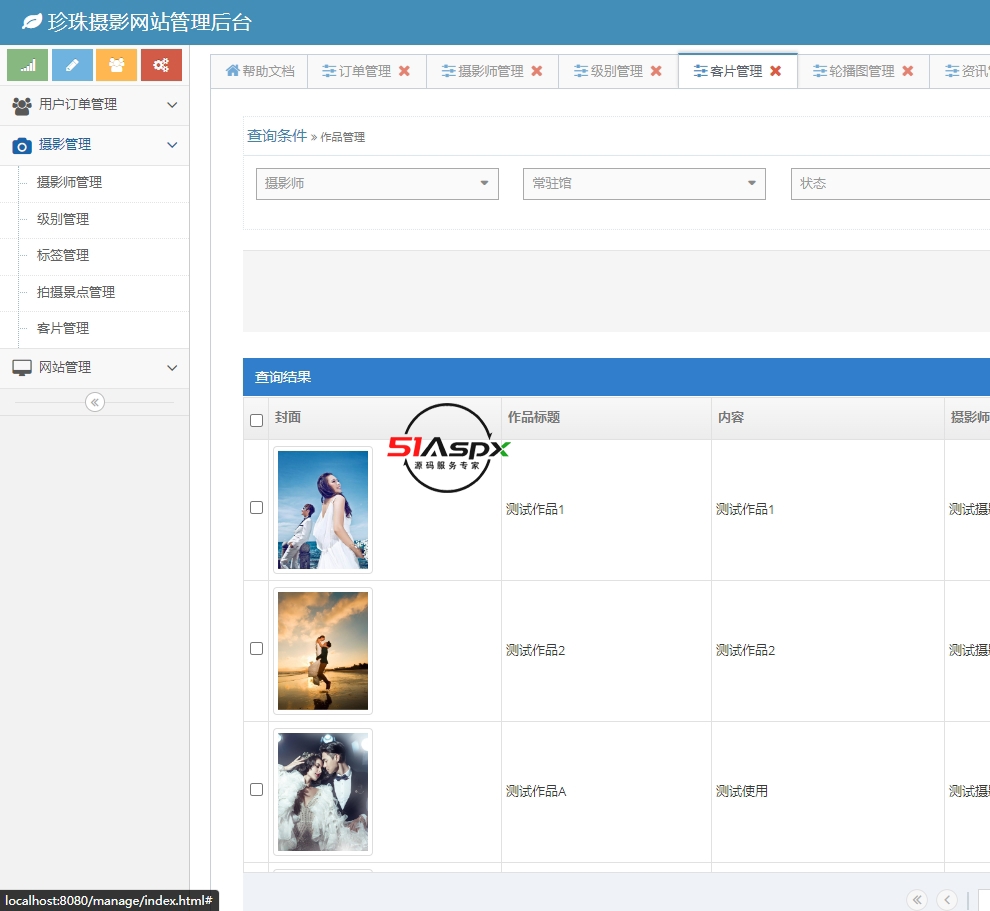990x911 pixels.
Task: Switch to the 帮助文档 tab
Action: click(x=259, y=71)
